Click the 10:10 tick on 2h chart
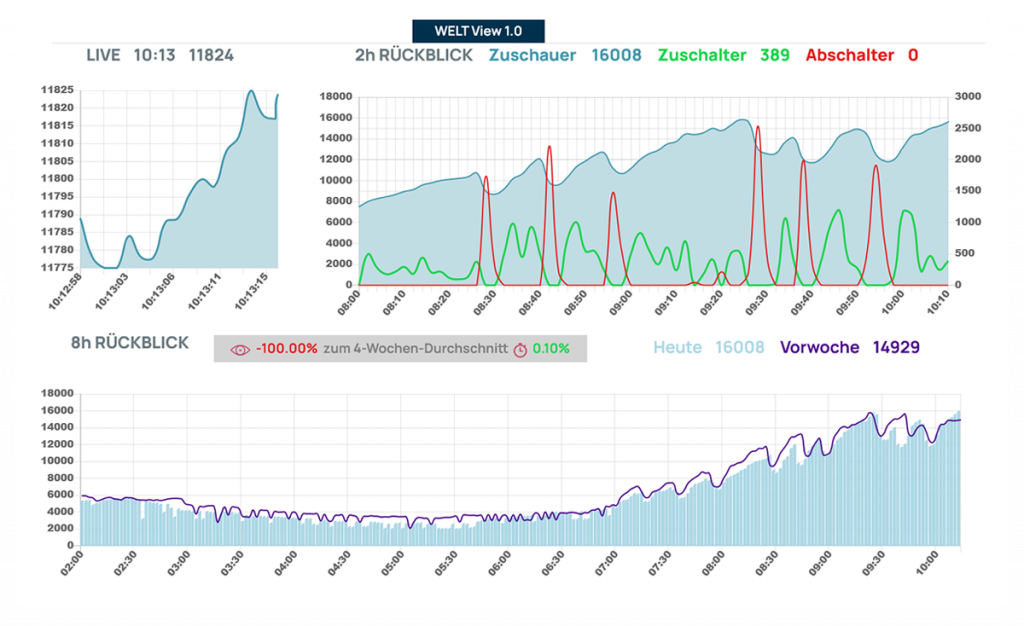1024x626 pixels. pyautogui.click(x=938, y=303)
